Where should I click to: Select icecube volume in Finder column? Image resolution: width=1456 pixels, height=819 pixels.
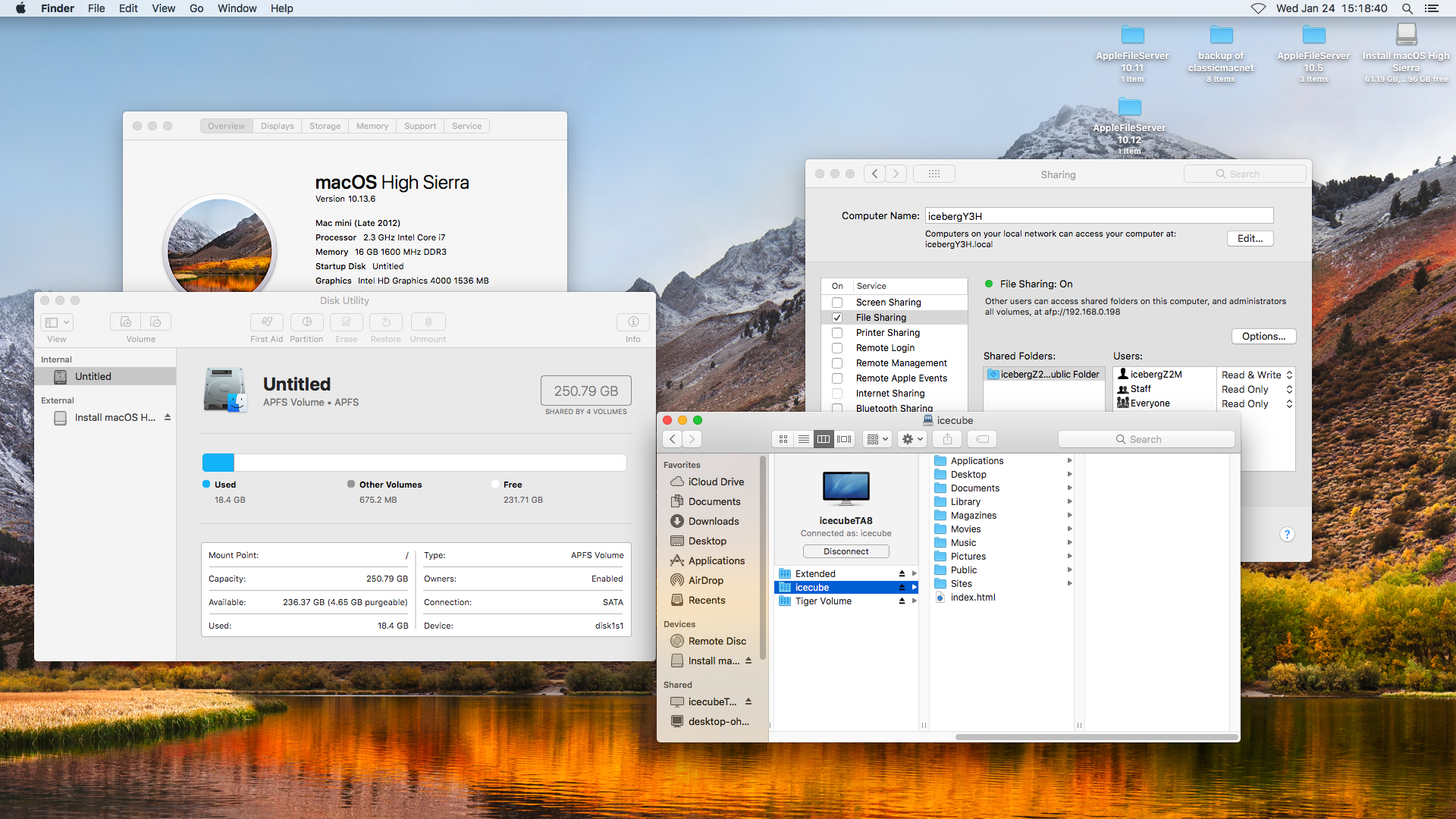[846, 588]
